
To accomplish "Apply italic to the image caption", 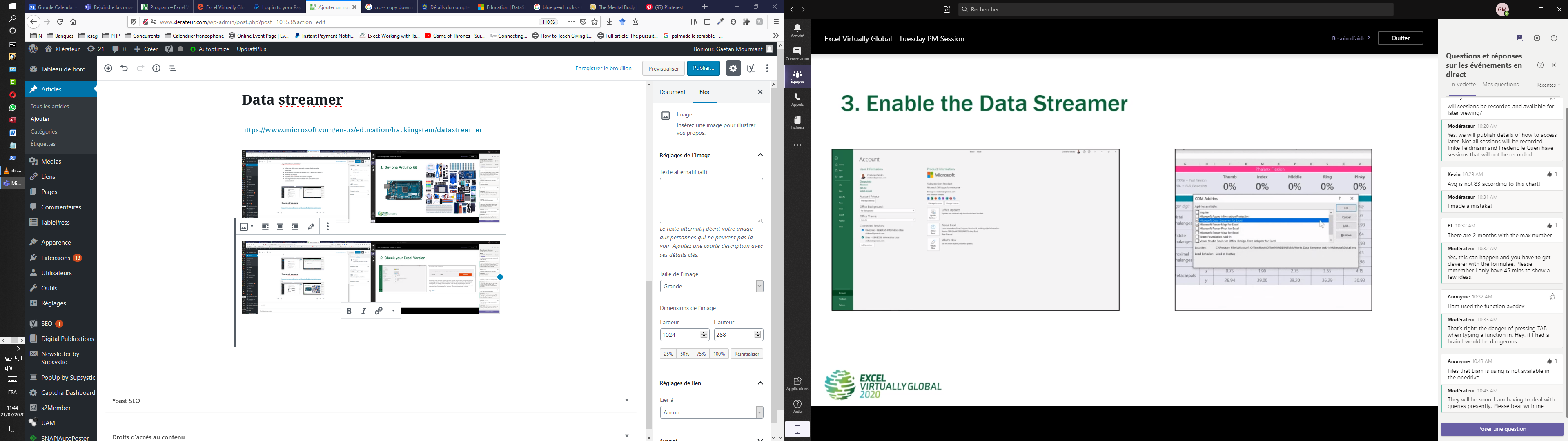I will [364, 311].
